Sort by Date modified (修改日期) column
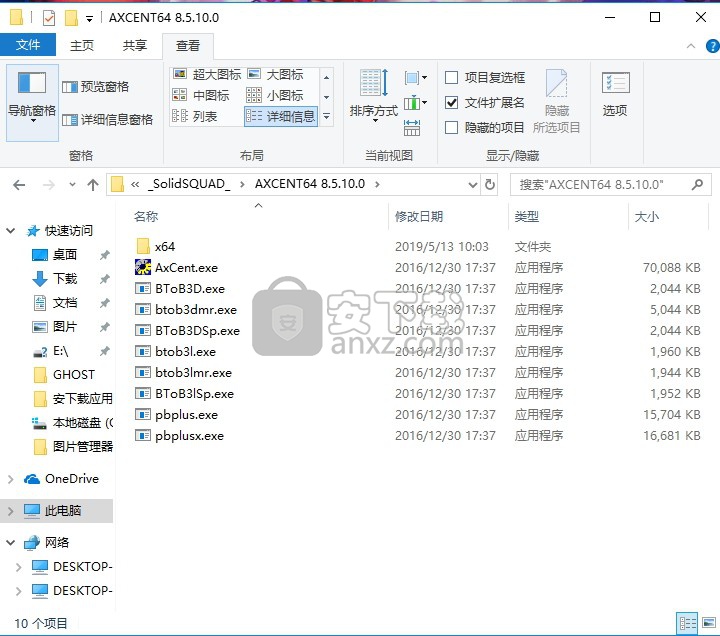Viewport: 720px width, 636px height. click(x=419, y=216)
